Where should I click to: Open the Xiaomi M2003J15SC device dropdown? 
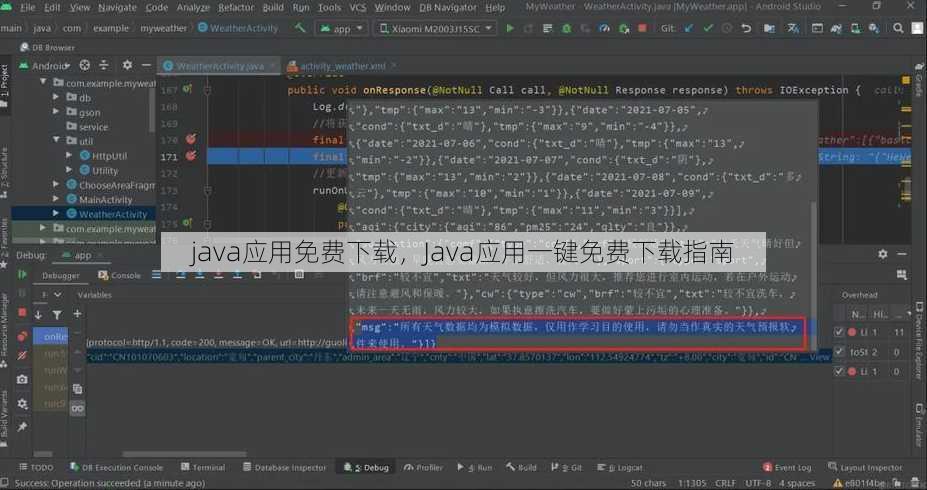pyautogui.click(x=435, y=28)
